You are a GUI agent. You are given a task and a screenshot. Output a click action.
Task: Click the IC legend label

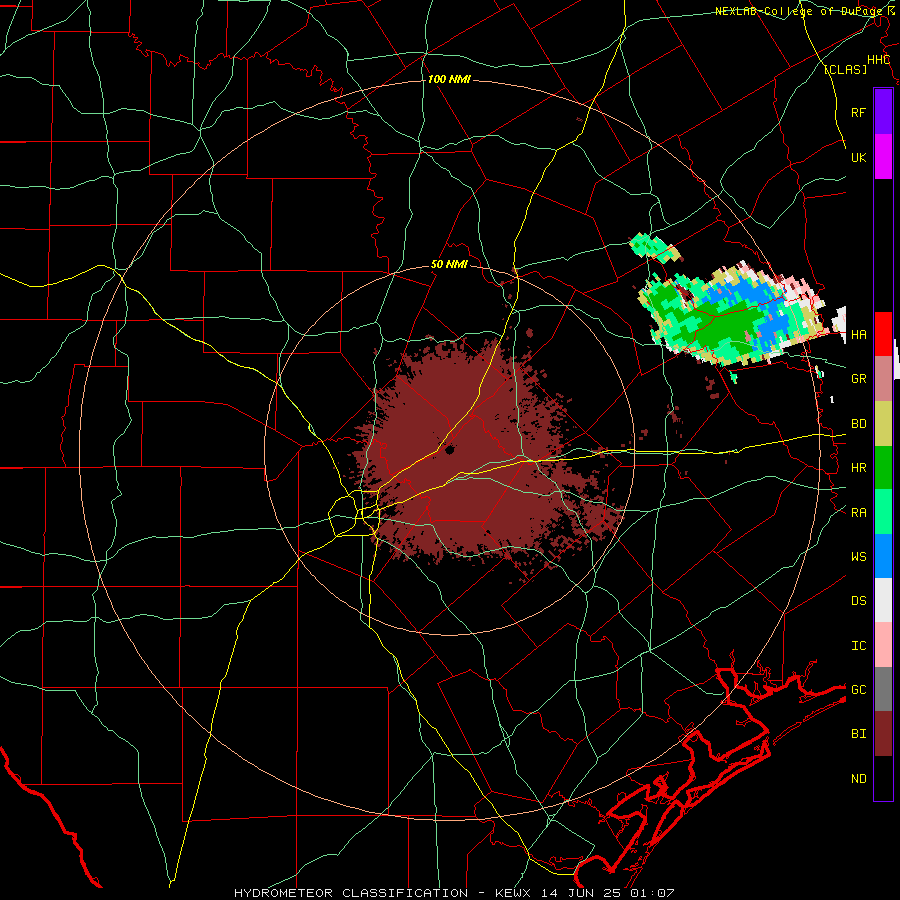pyautogui.click(x=858, y=646)
